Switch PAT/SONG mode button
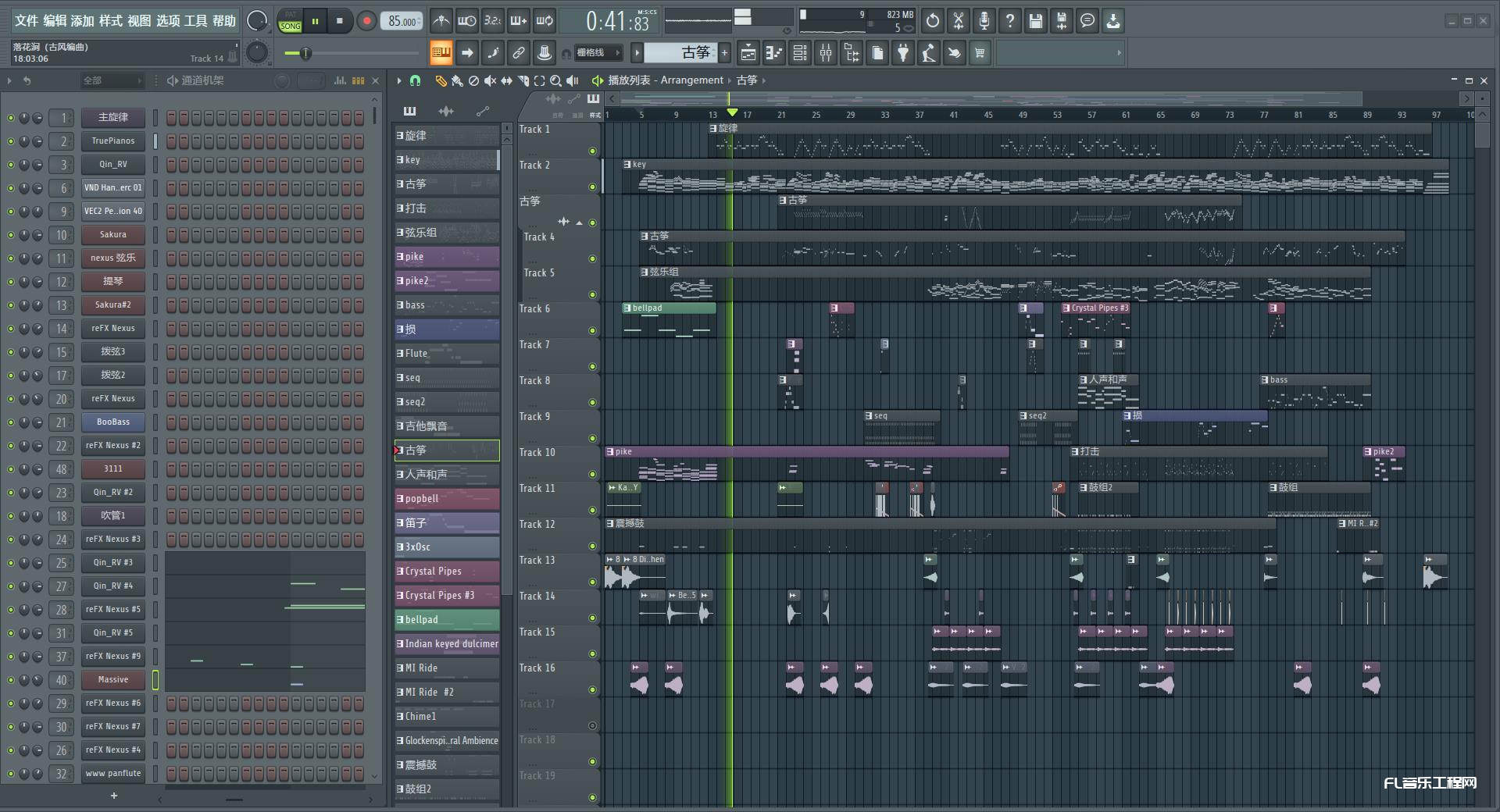The image size is (1500, 812). (291, 21)
